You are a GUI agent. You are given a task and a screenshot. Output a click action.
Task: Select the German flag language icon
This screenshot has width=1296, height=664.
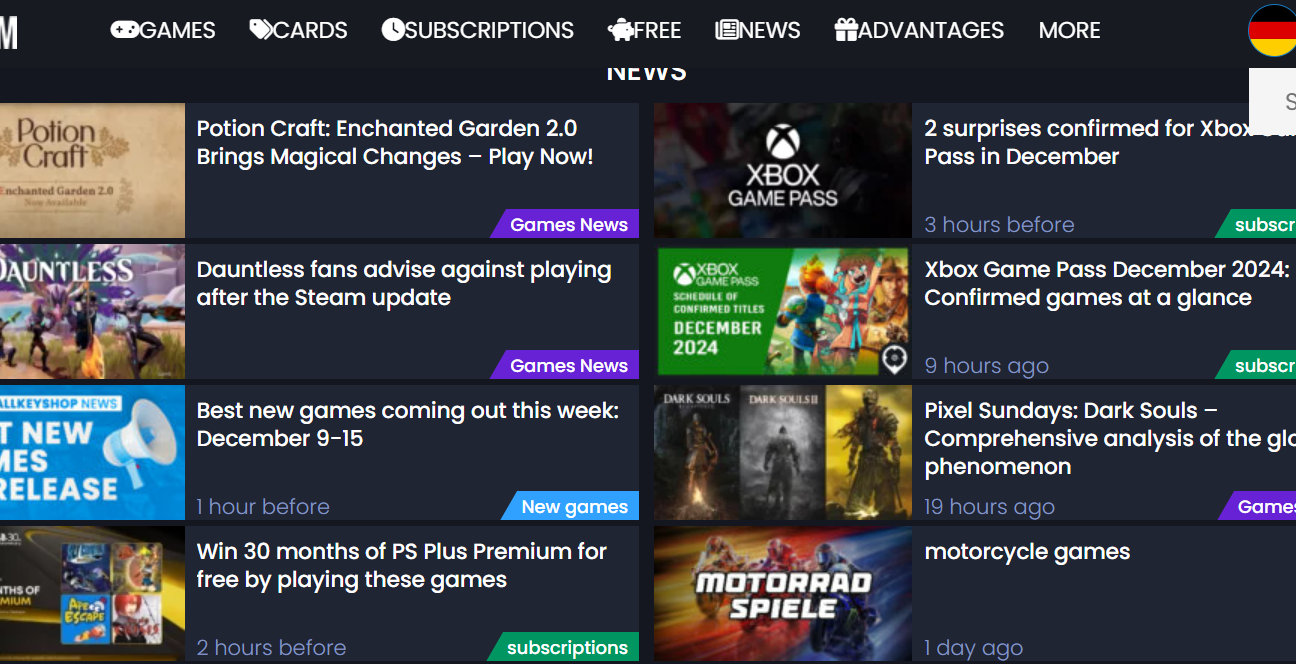coord(1273,31)
